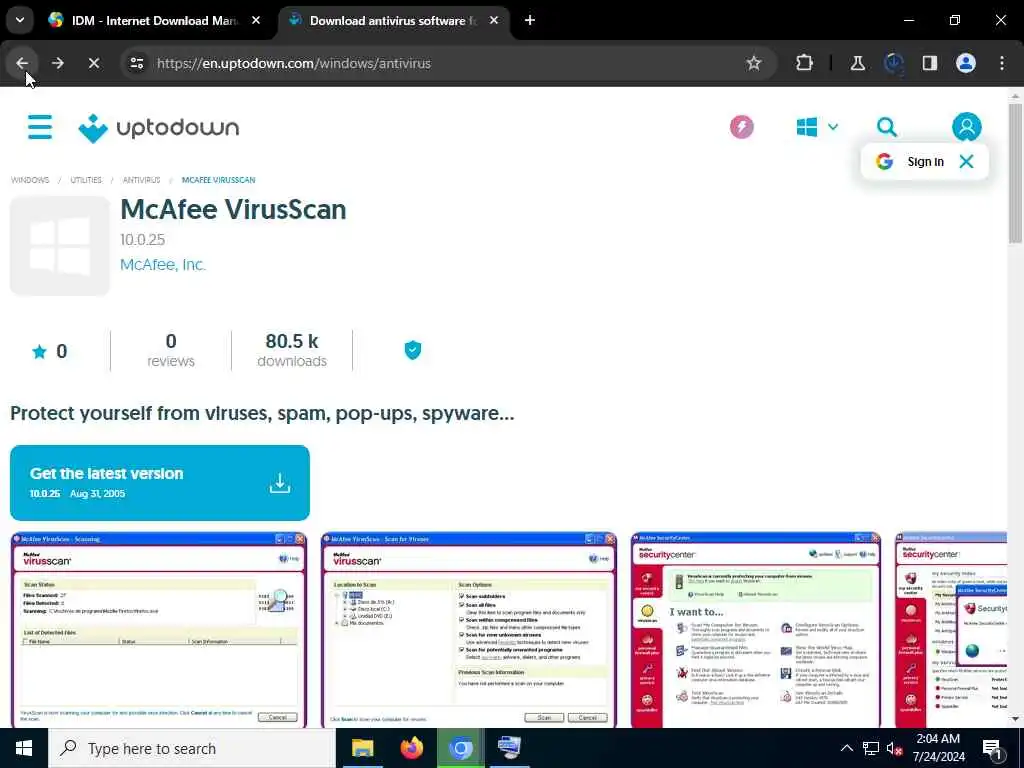Open the Windows Start menu
Image resolution: width=1024 pixels, height=768 pixels.
coord(24,748)
